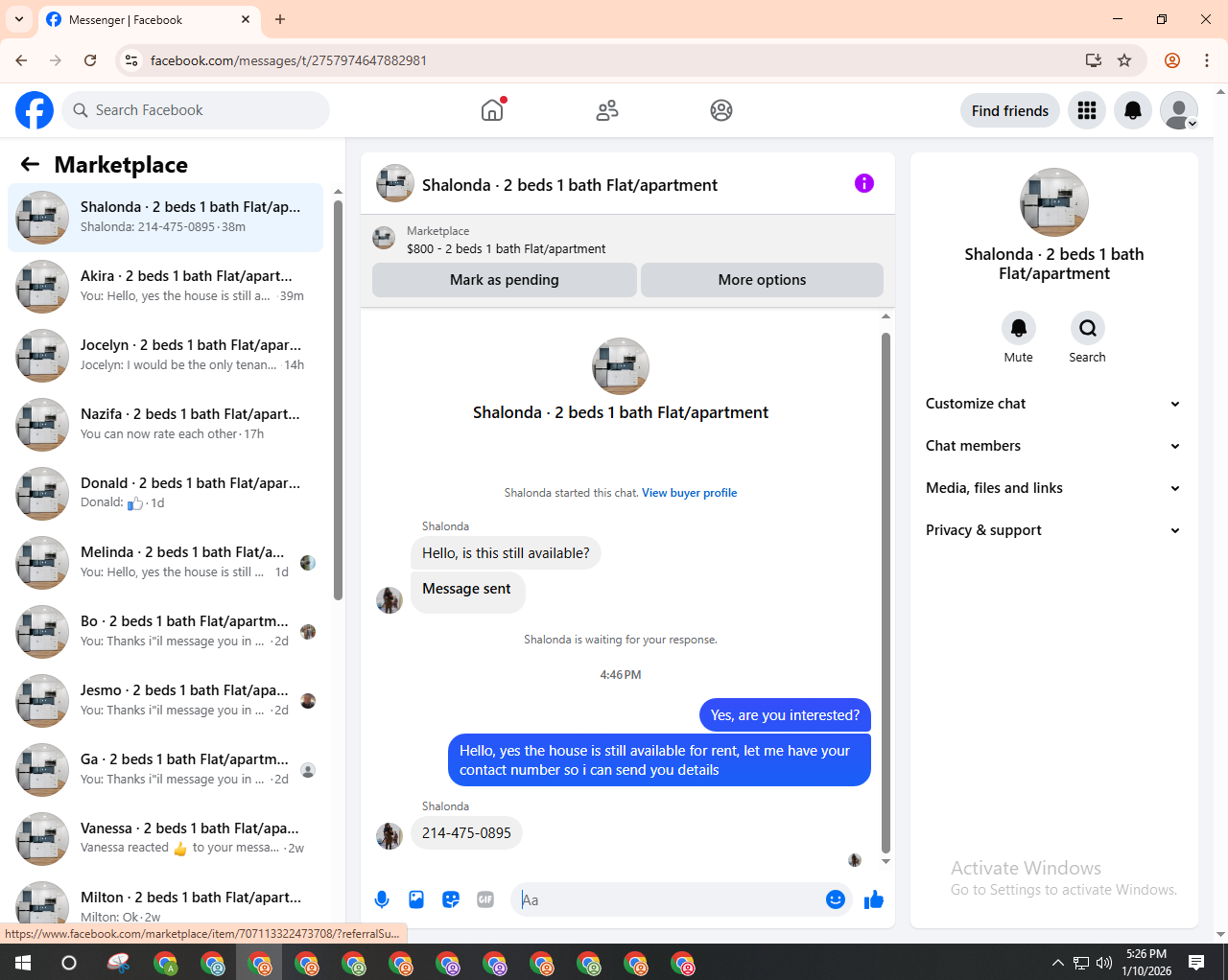Viewport: 1228px width, 980px height.
Task: Show hidden system tray icons
Action: pyautogui.click(x=1057, y=963)
